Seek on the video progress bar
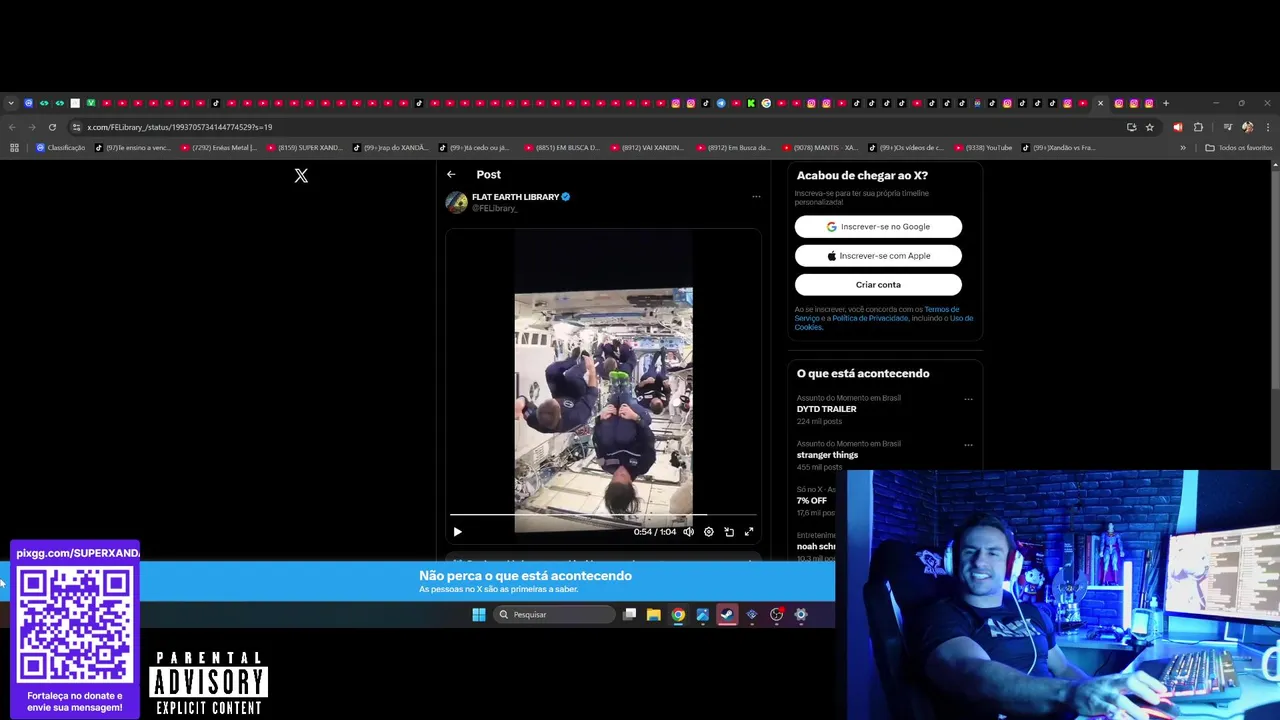The image size is (1280, 720). (x=603, y=516)
